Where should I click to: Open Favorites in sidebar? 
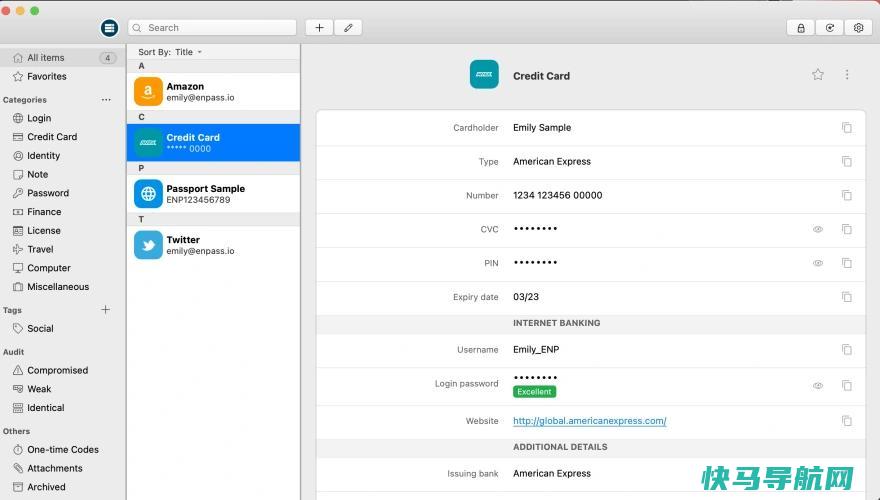click(62, 76)
